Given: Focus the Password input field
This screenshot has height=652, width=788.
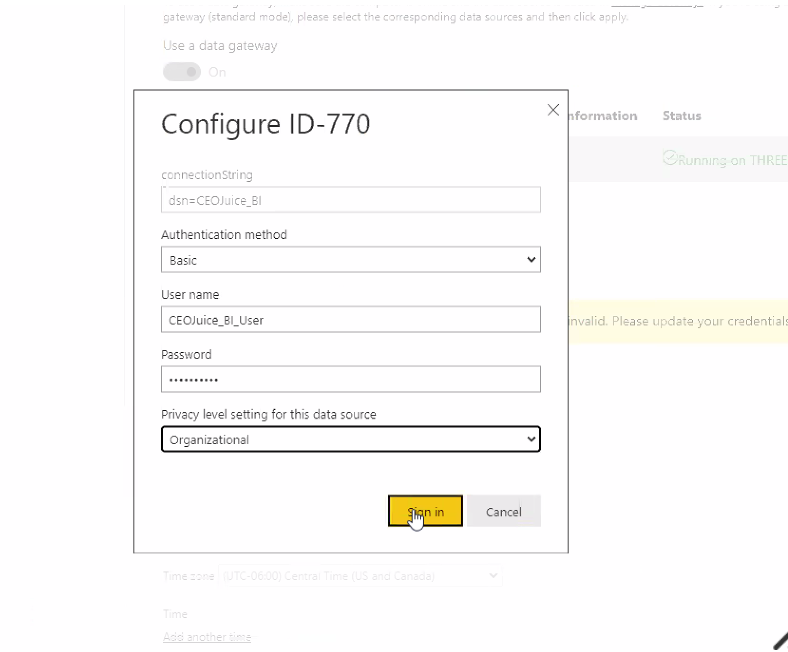Looking at the screenshot, I should 351,380.
